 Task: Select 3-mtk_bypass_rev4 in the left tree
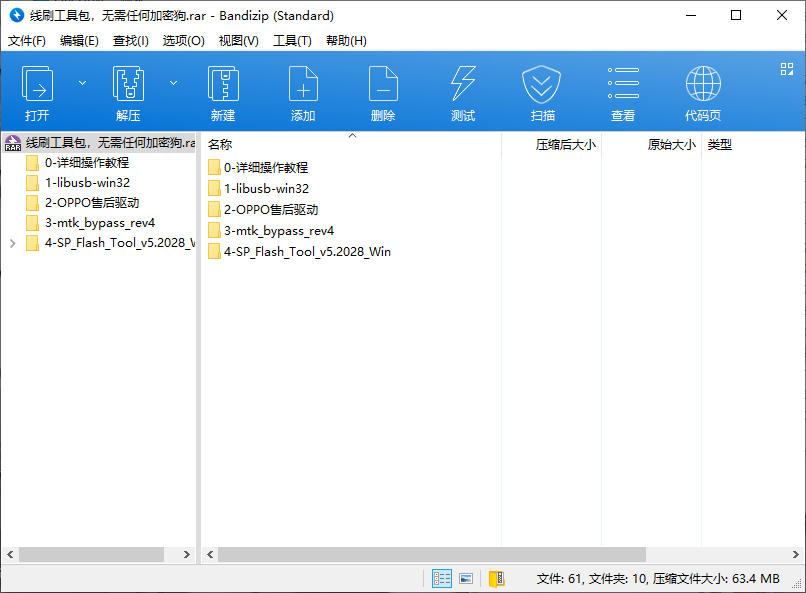click(100, 223)
